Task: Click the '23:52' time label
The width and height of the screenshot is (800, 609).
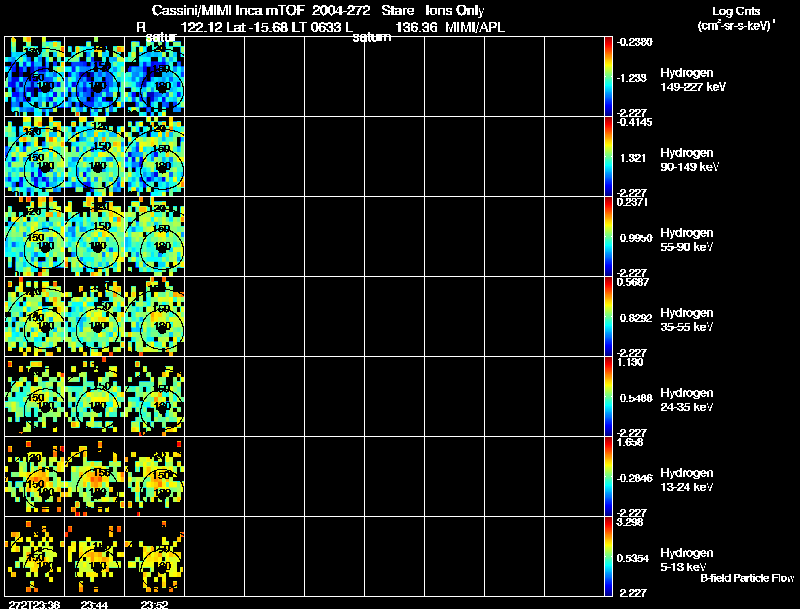Action: (155, 604)
